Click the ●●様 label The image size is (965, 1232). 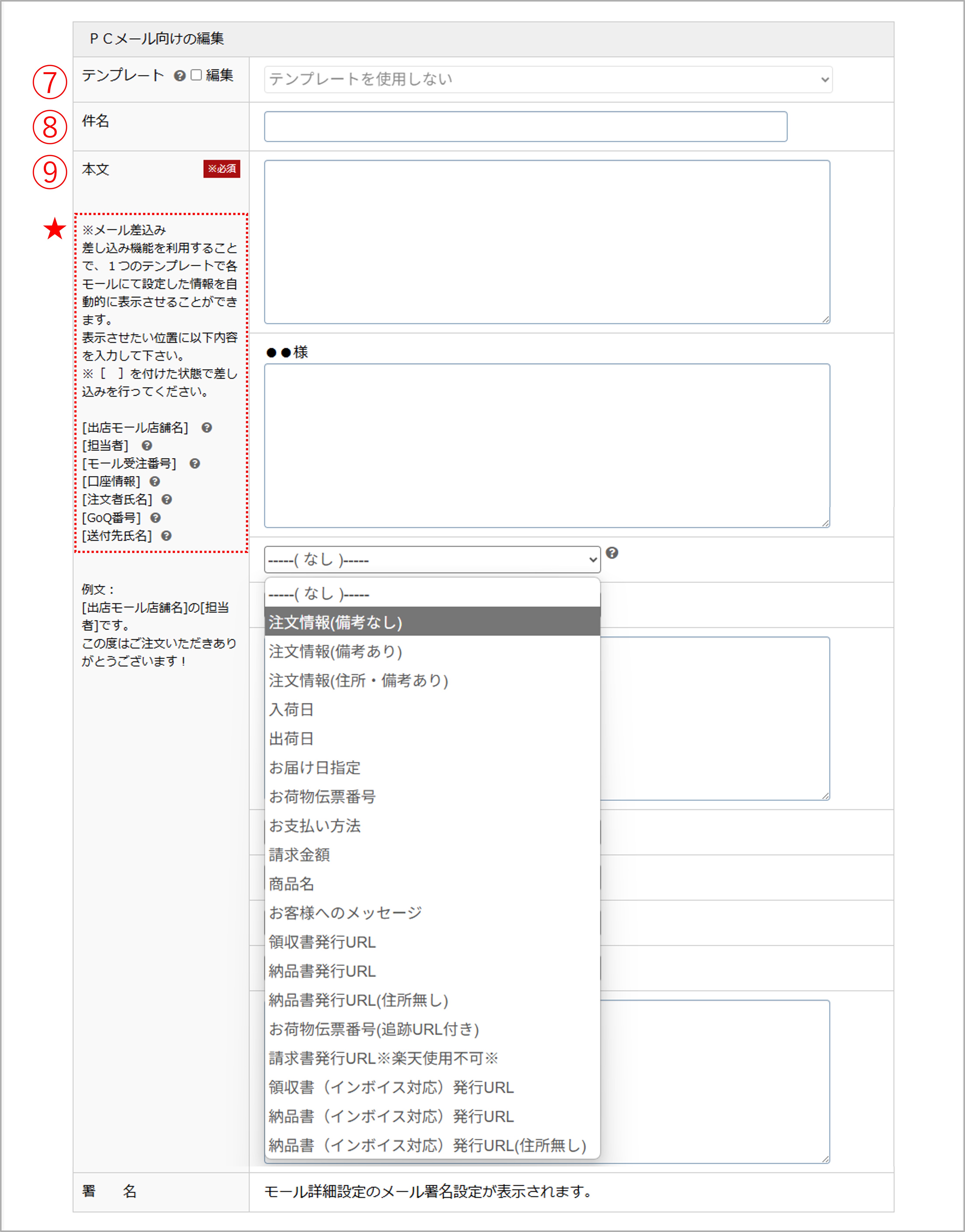[x=287, y=353]
